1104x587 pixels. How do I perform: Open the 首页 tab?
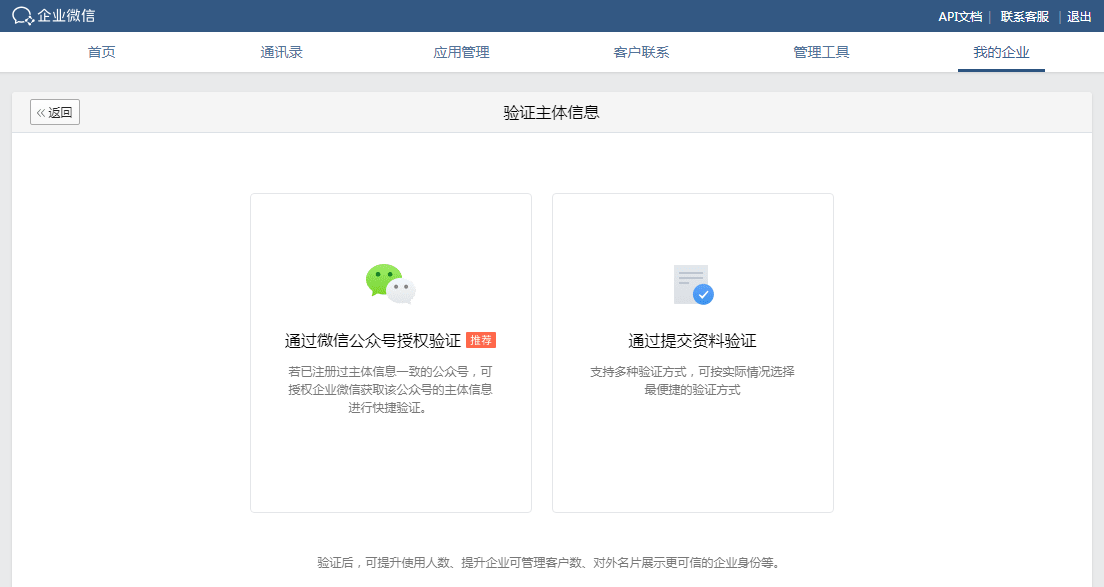(102, 53)
